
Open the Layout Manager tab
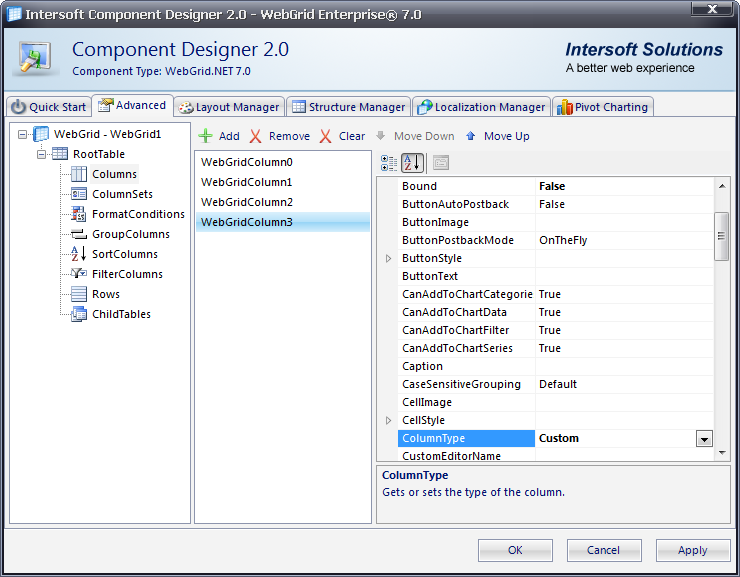pyautogui.click(x=228, y=107)
